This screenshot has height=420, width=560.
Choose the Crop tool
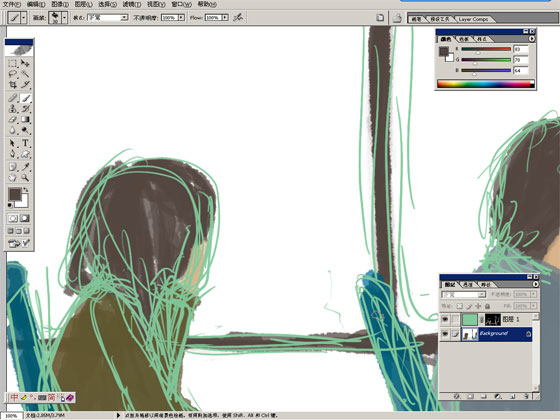click(x=12, y=85)
